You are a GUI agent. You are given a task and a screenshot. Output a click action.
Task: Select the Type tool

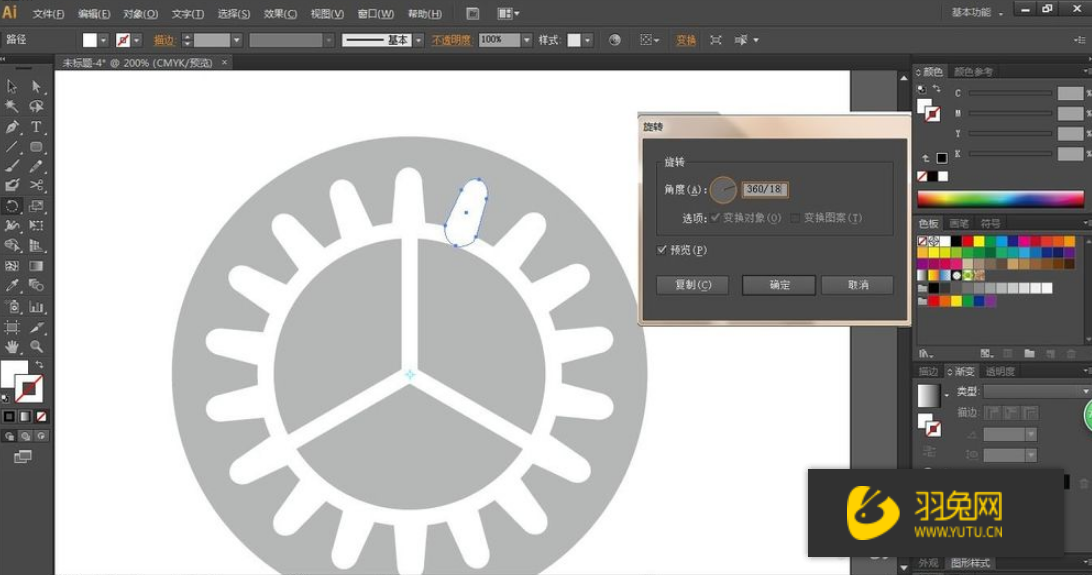(36, 127)
